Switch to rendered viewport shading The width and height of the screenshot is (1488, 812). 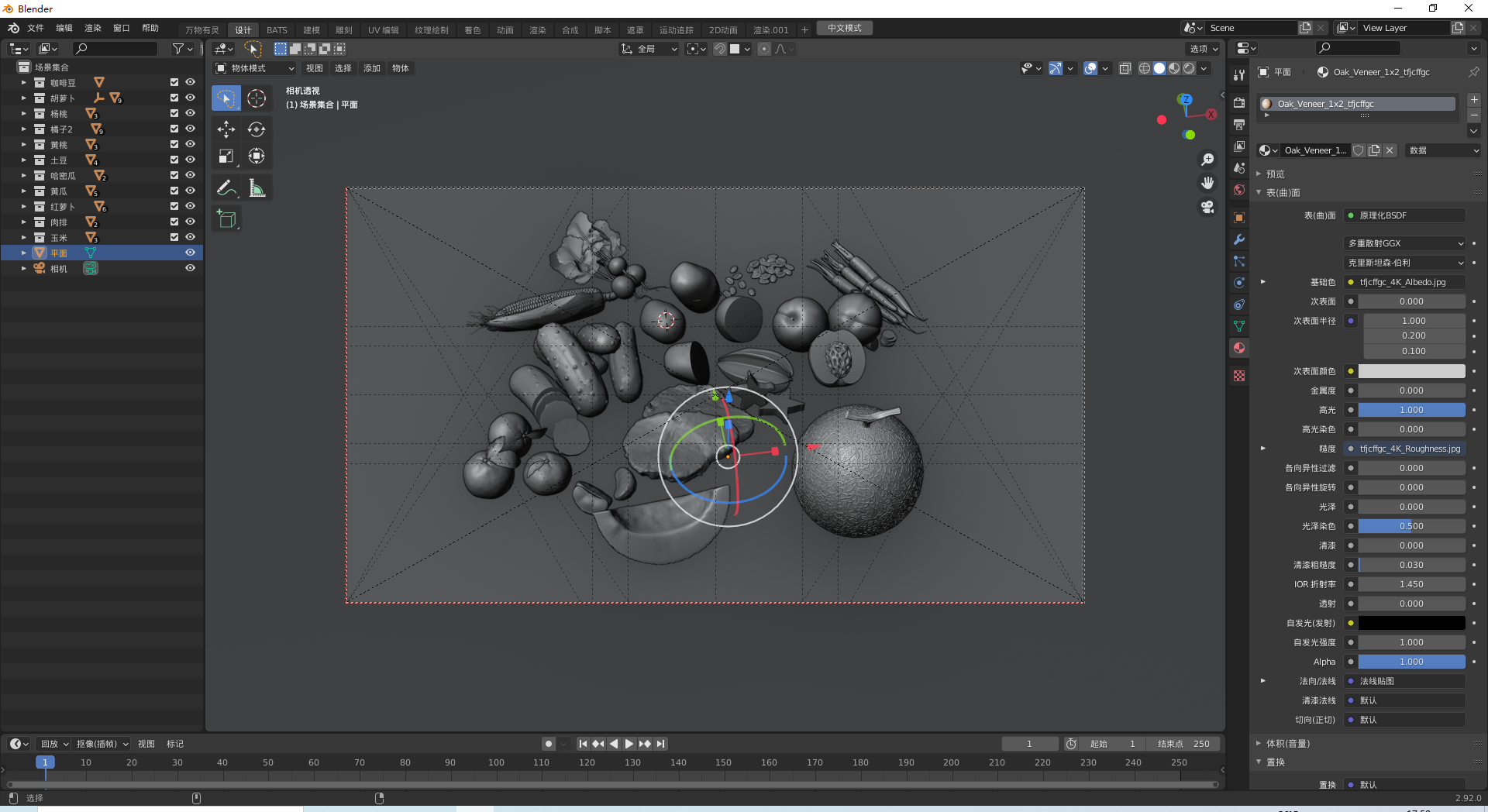pos(1189,67)
